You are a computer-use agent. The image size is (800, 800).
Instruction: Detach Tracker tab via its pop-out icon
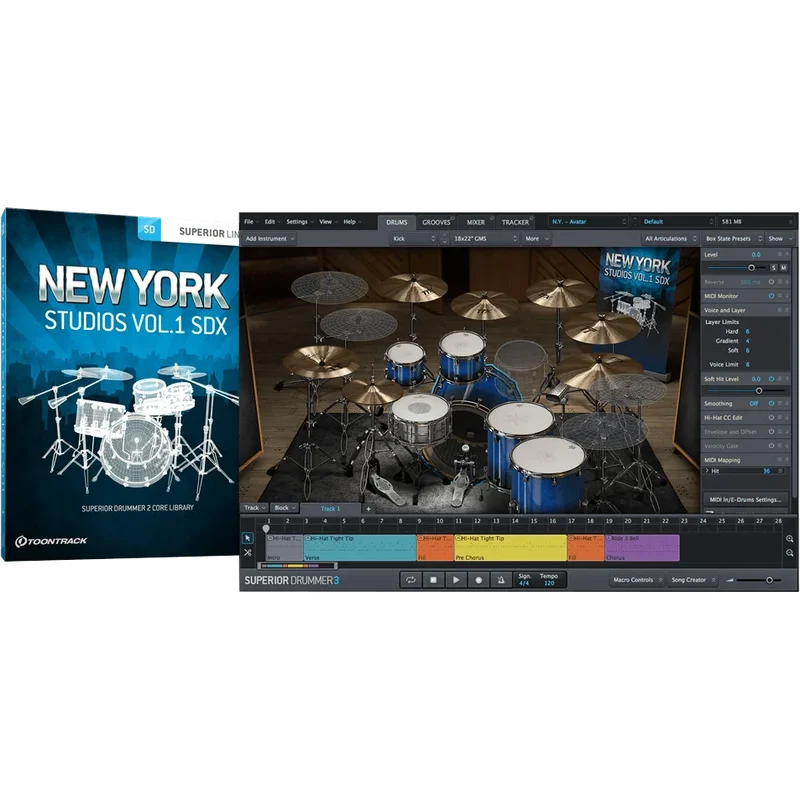(531, 218)
